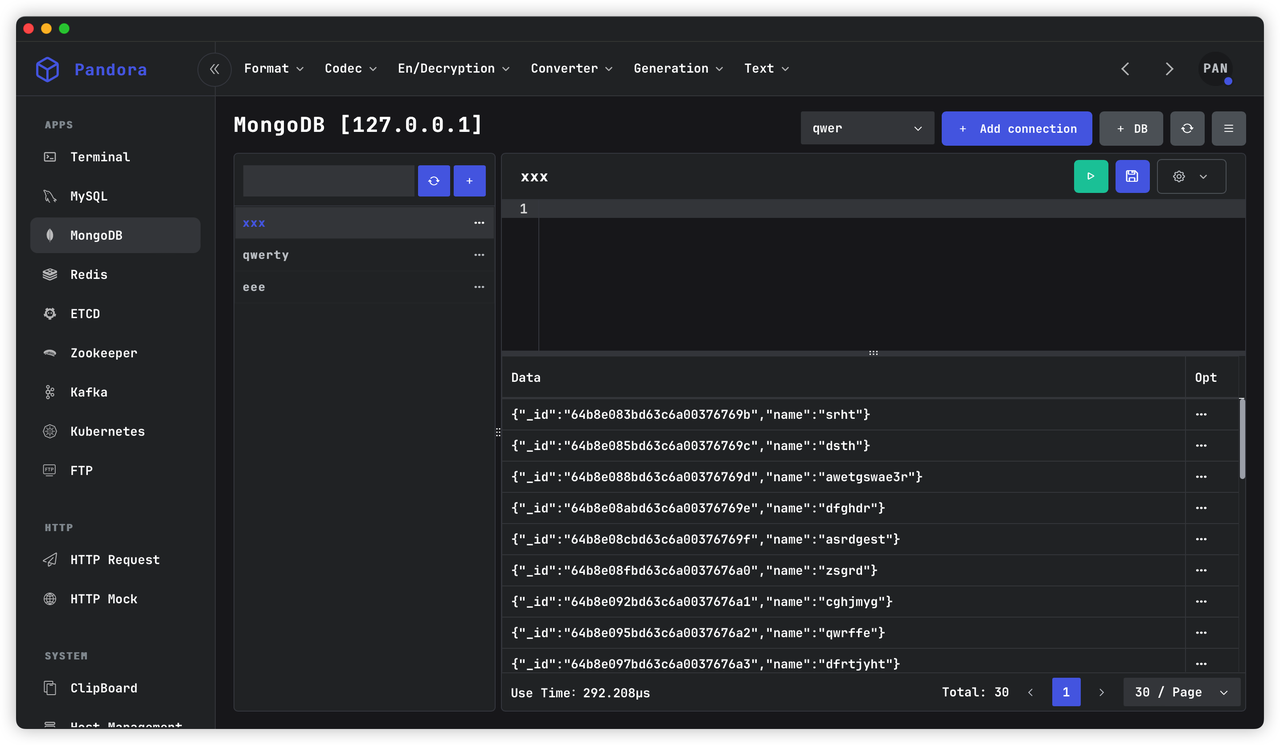The width and height of the screenshot is (1280, 745).
Task: Expand the Codec menu
Action: (x=351, y=69)
